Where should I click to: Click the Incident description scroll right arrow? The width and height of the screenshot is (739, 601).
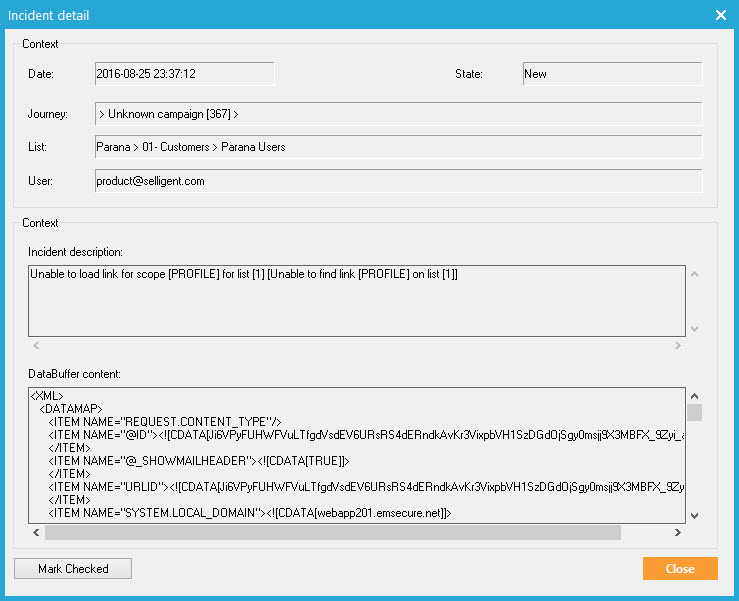pyautogui.click(x=677, y=346)
